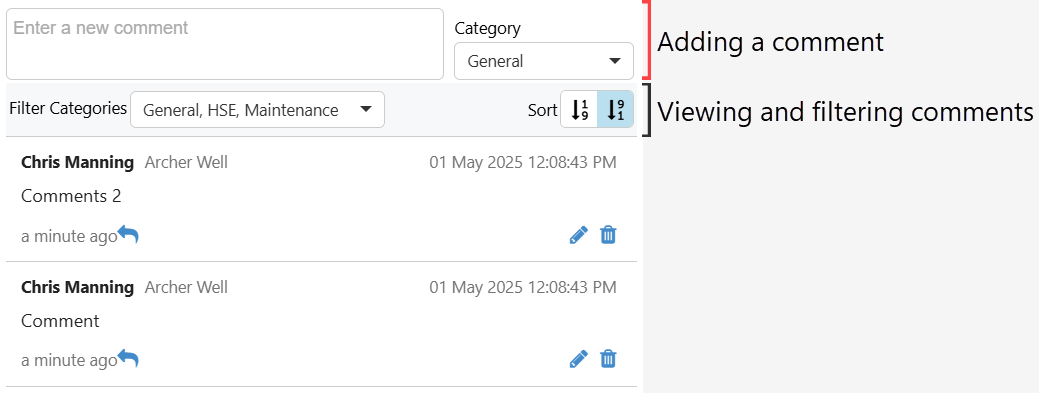This screenshot has width=1039, height=393.
Task: Click "a minute ago" on the bottom comment
Action: pyautogui.click(x=69, y=361)
